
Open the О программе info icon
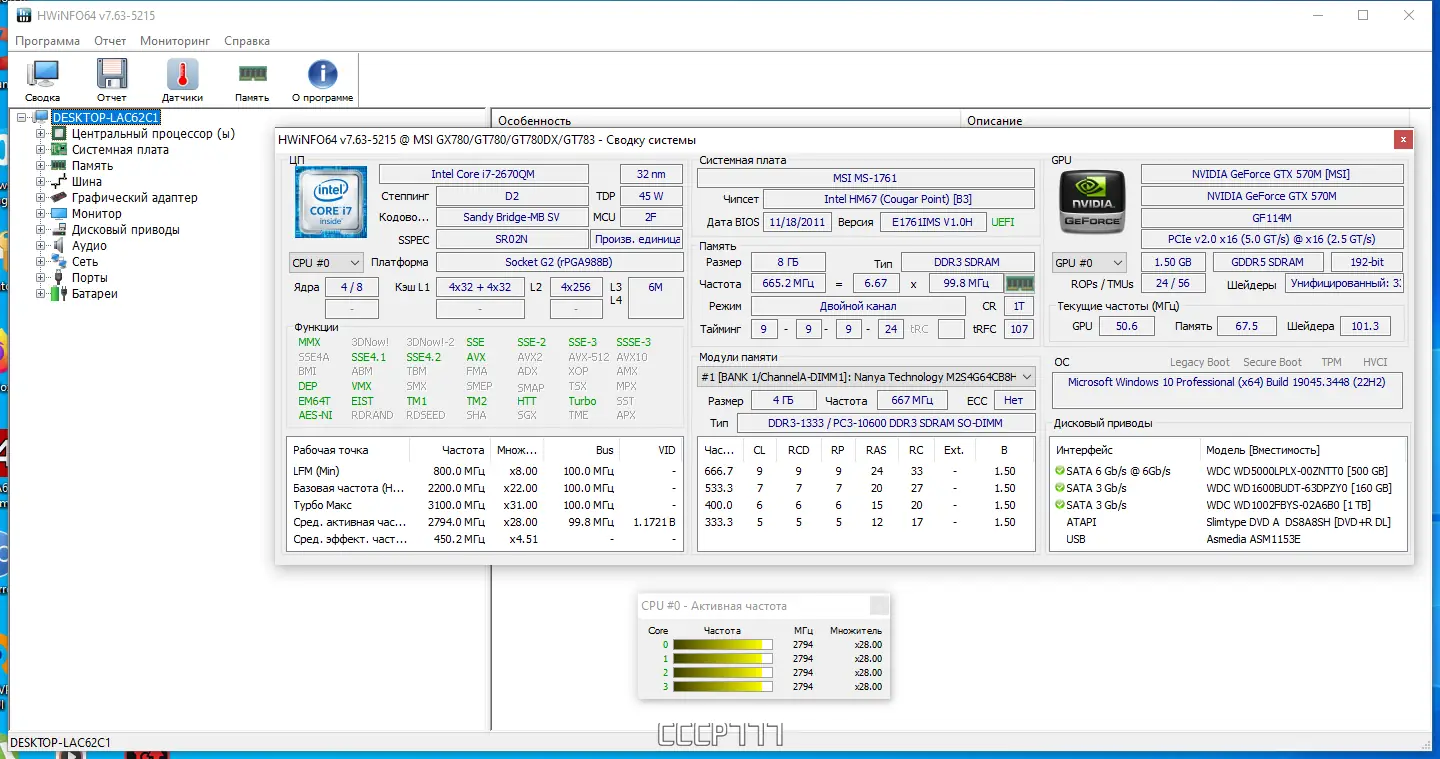322,75
